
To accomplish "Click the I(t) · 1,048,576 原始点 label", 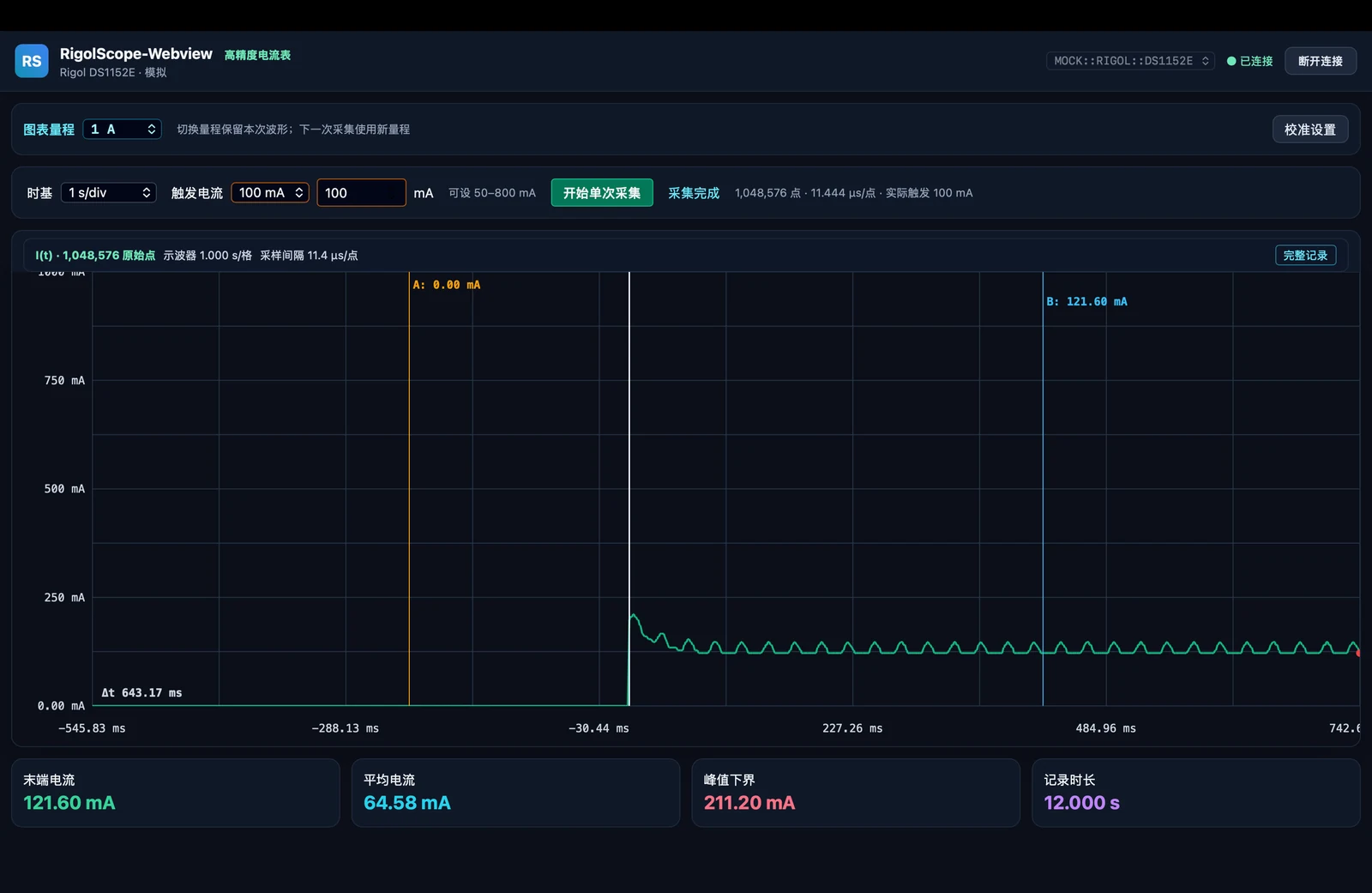I will tap(95, 256).
